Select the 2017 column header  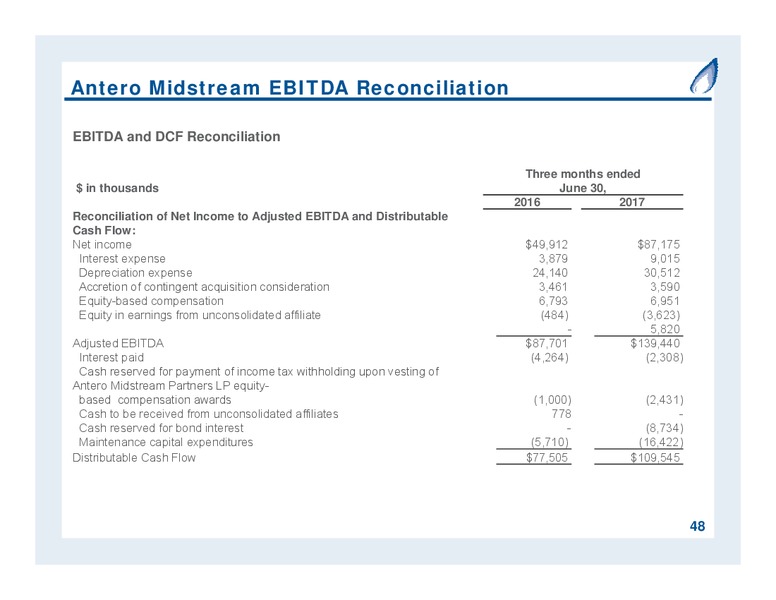(631, 202)
